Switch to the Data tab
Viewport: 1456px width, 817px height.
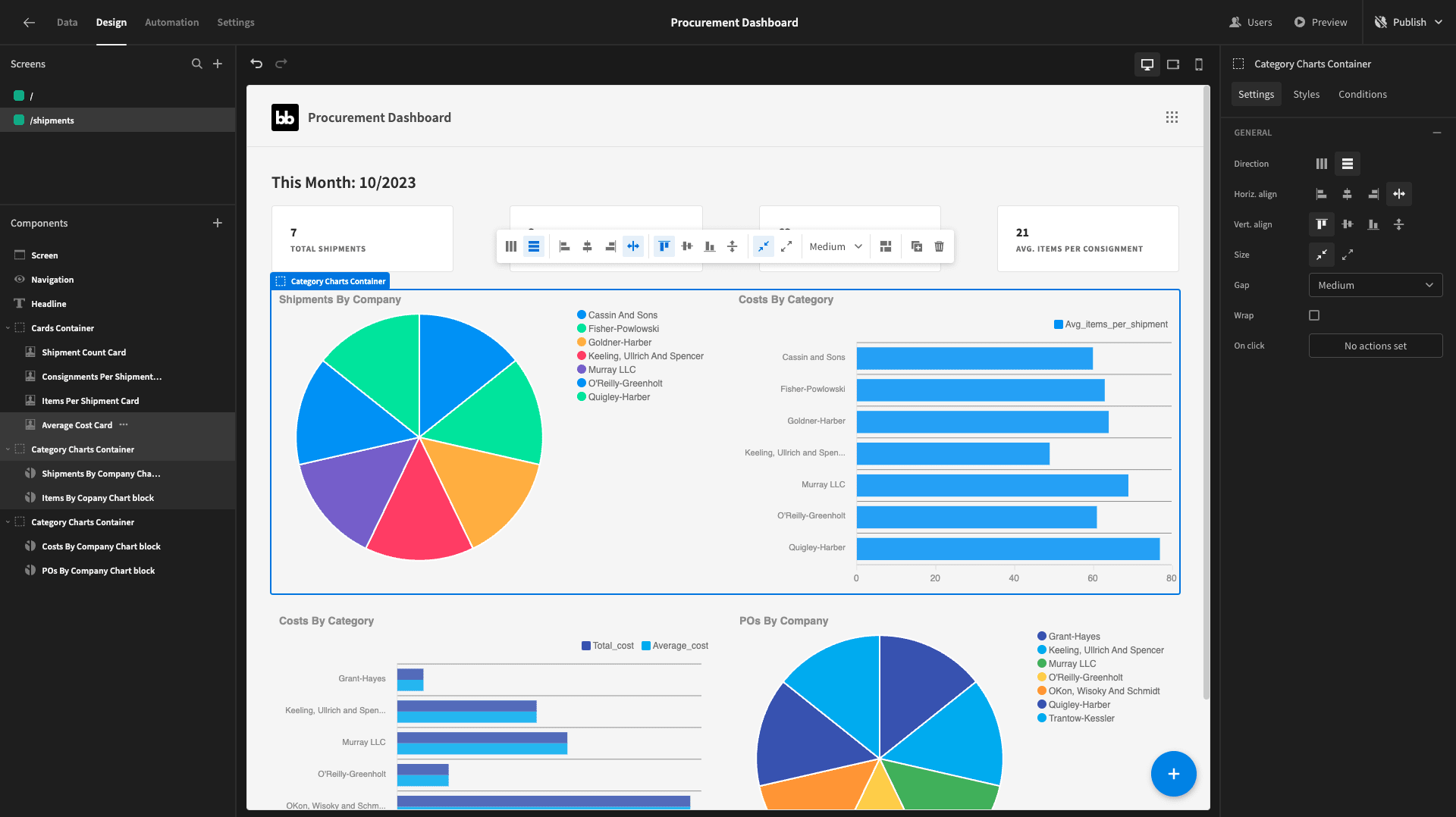coord(67,23)
